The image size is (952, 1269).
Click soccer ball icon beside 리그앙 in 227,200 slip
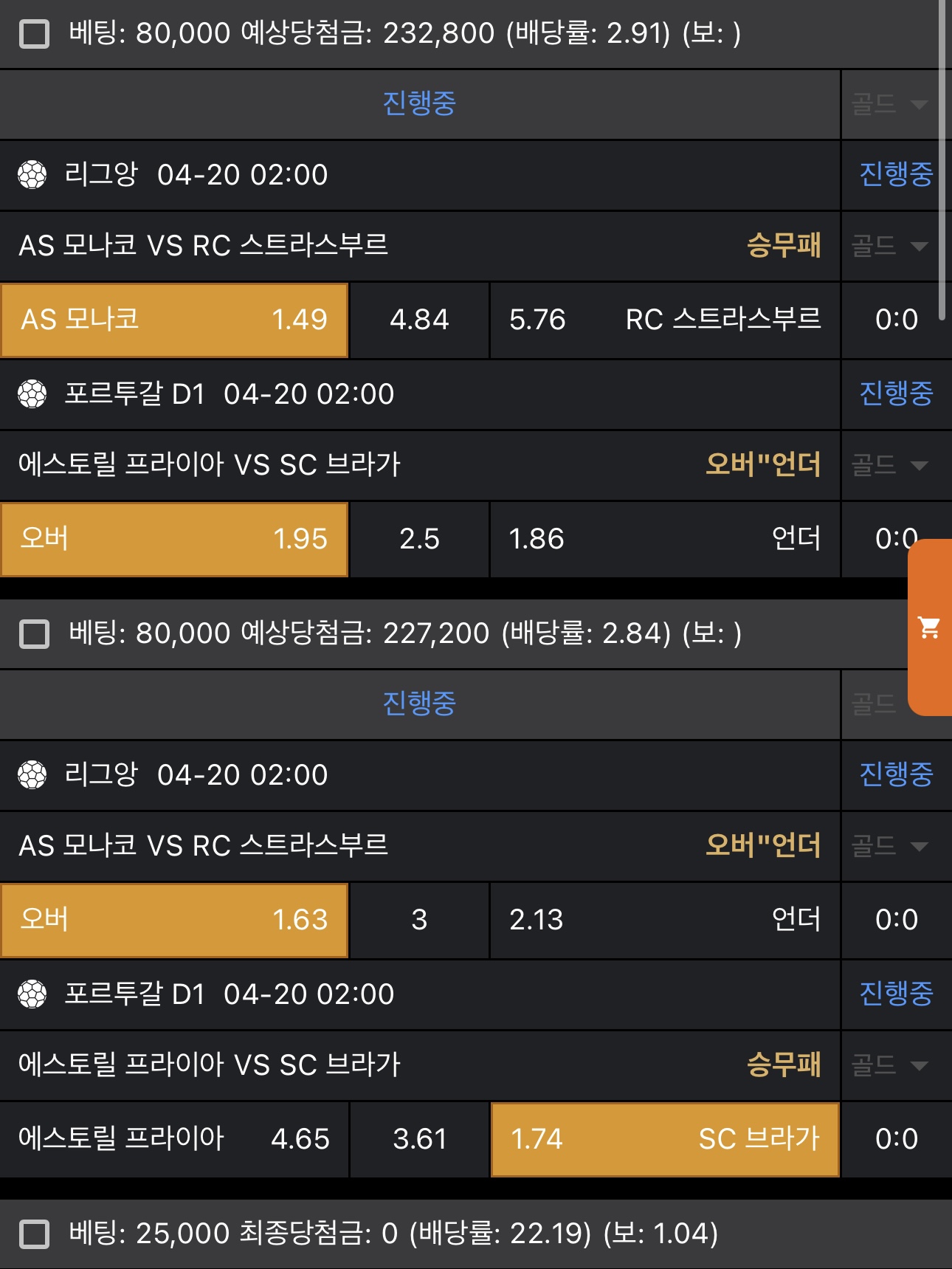[32, 775]
